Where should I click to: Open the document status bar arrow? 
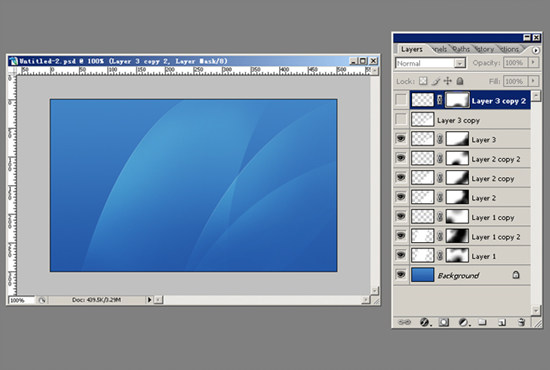[x=149, y=300]
